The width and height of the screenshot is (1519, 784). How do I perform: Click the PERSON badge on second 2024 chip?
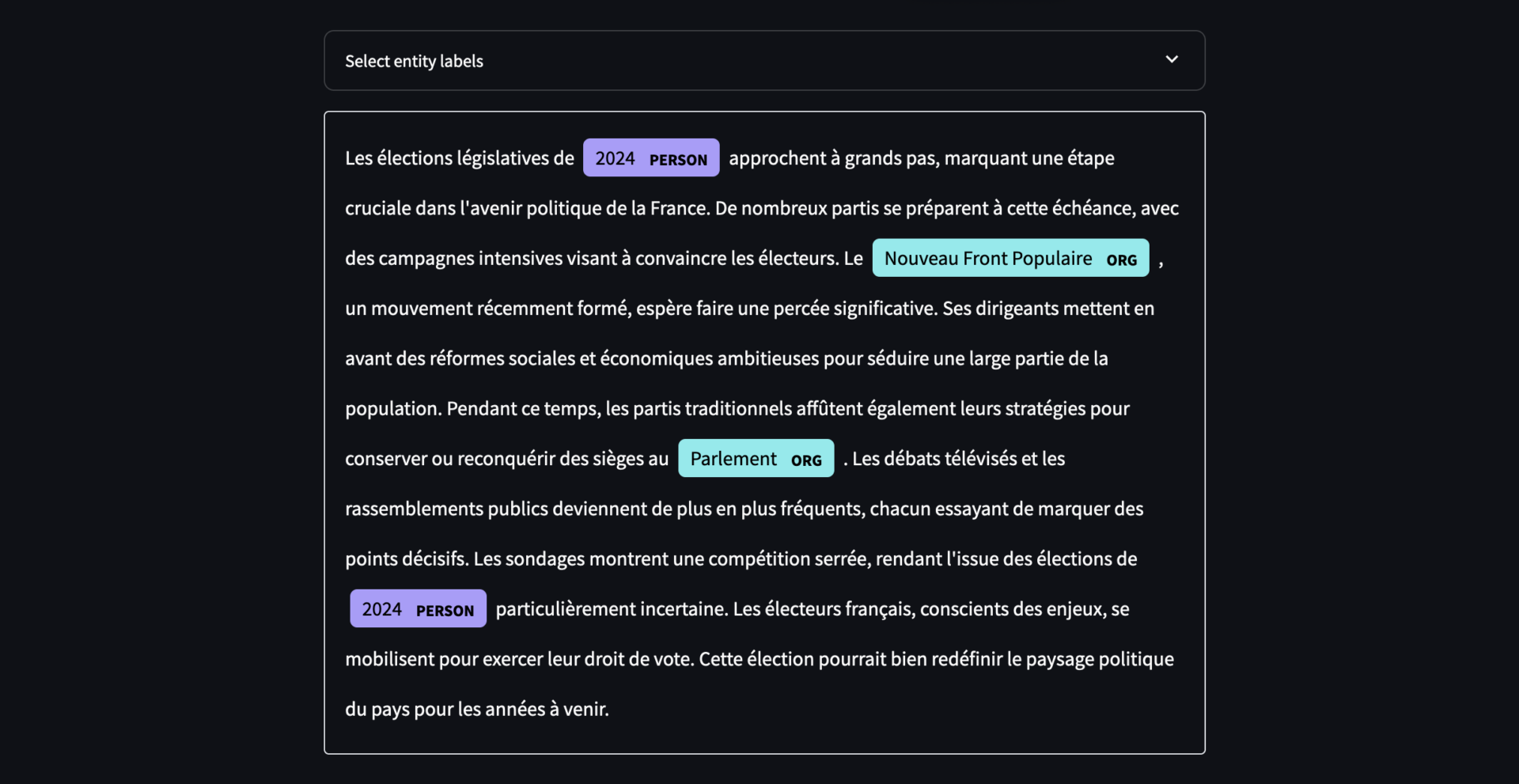point(445,610)
